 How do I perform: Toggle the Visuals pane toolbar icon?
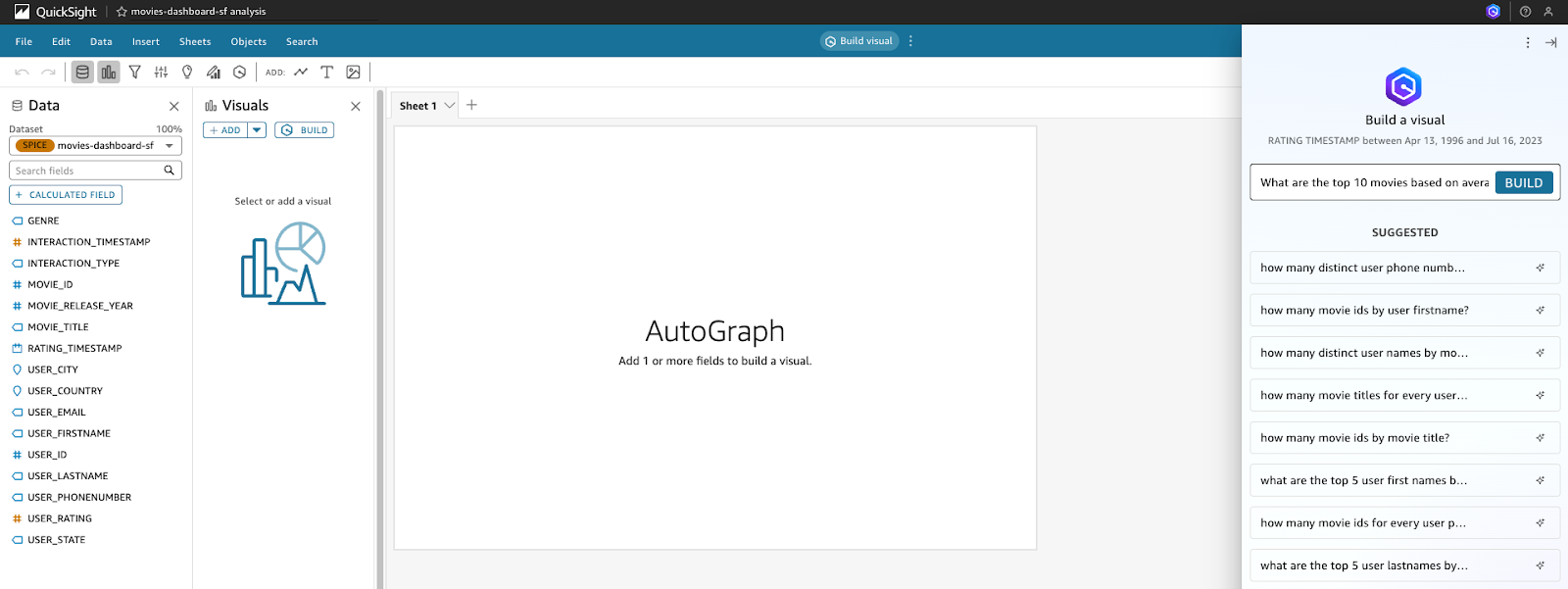(x=109, y=72)
